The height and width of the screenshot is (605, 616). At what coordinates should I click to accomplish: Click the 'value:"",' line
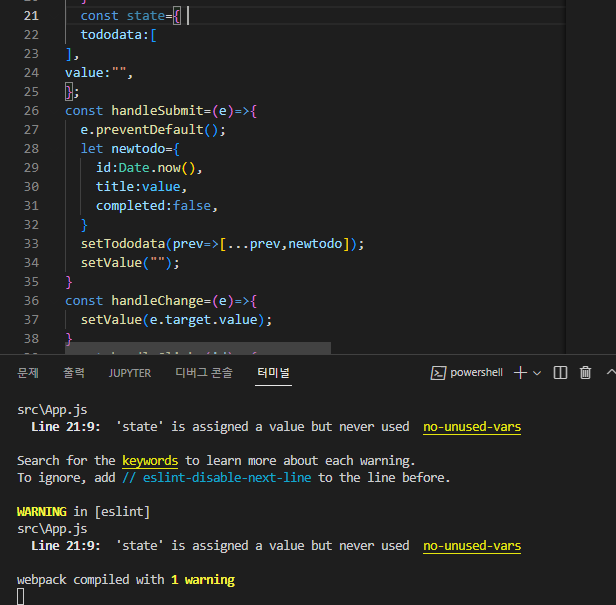[x=99, y=73]
